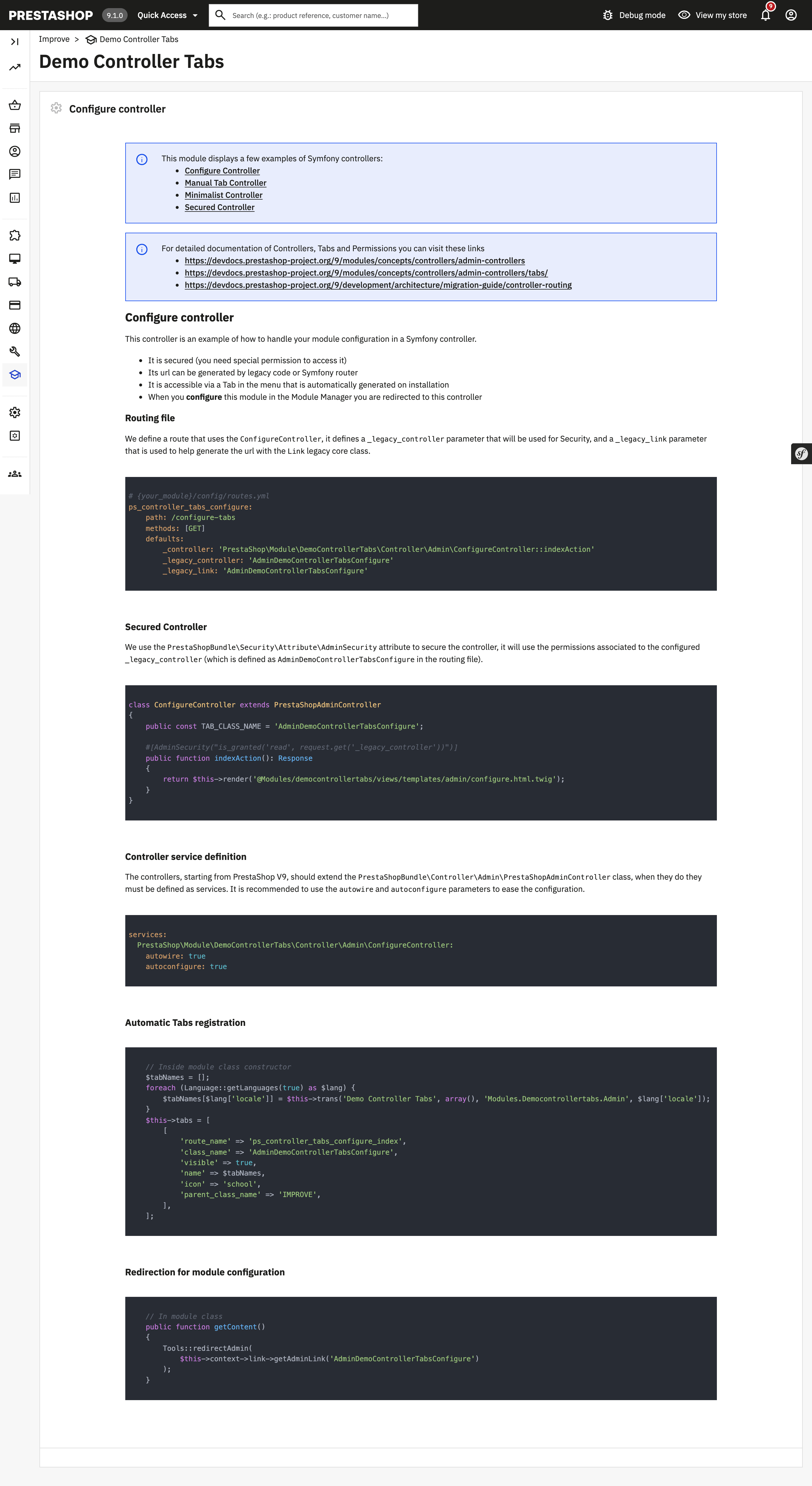Toggle Debug mode
This screenshot has width=812, height=1486.
[x=635, y=15]
